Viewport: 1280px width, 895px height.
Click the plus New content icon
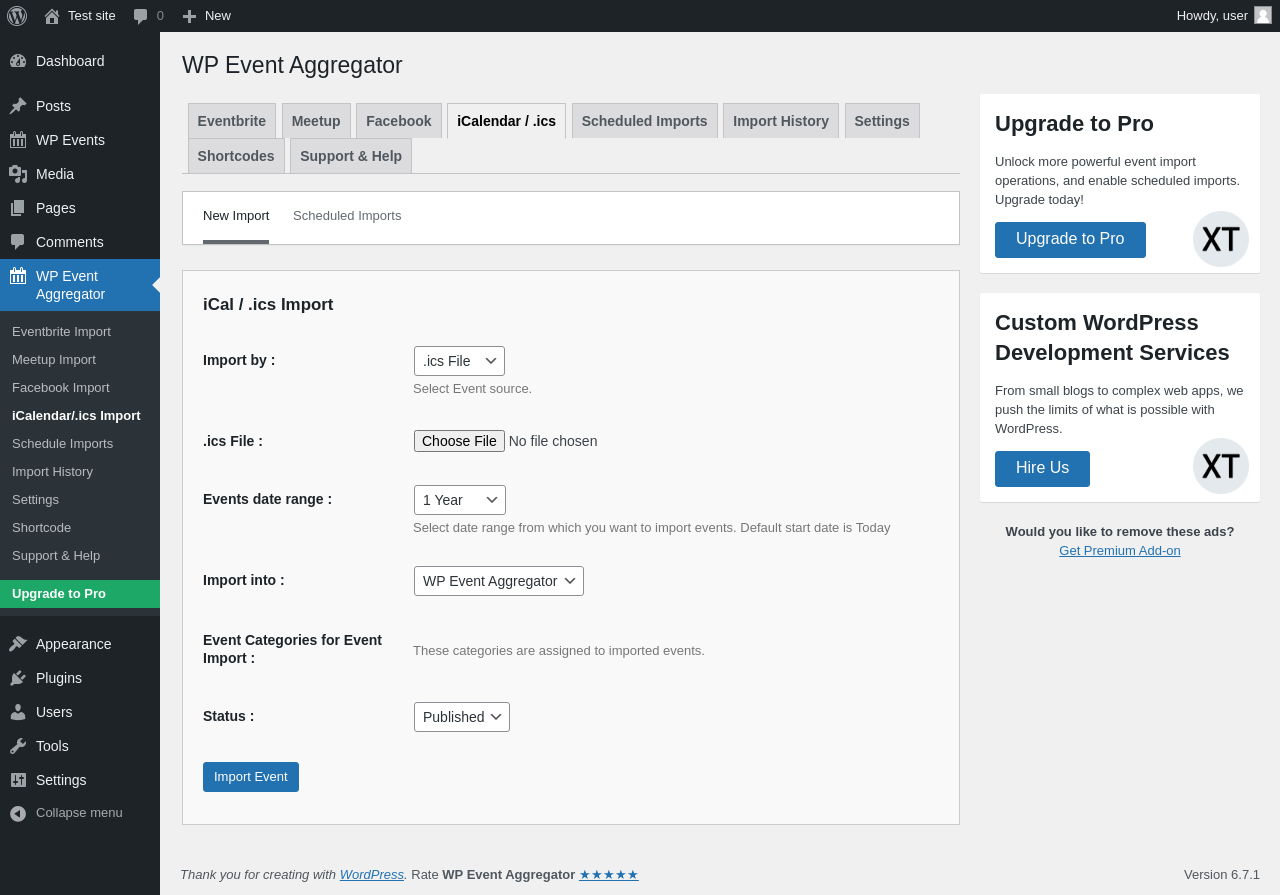coord(189,16)
